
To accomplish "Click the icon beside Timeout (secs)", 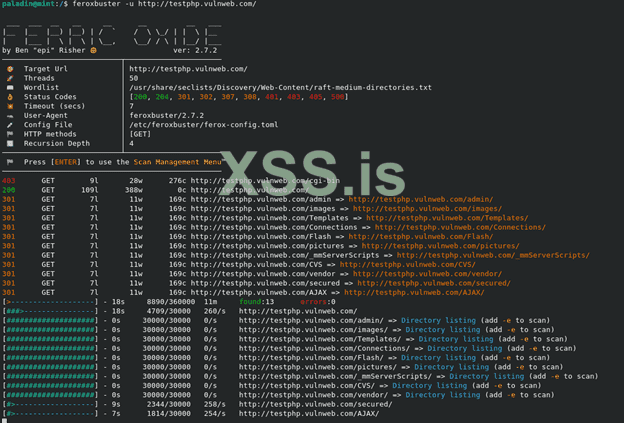I will (x=10, y=106).
